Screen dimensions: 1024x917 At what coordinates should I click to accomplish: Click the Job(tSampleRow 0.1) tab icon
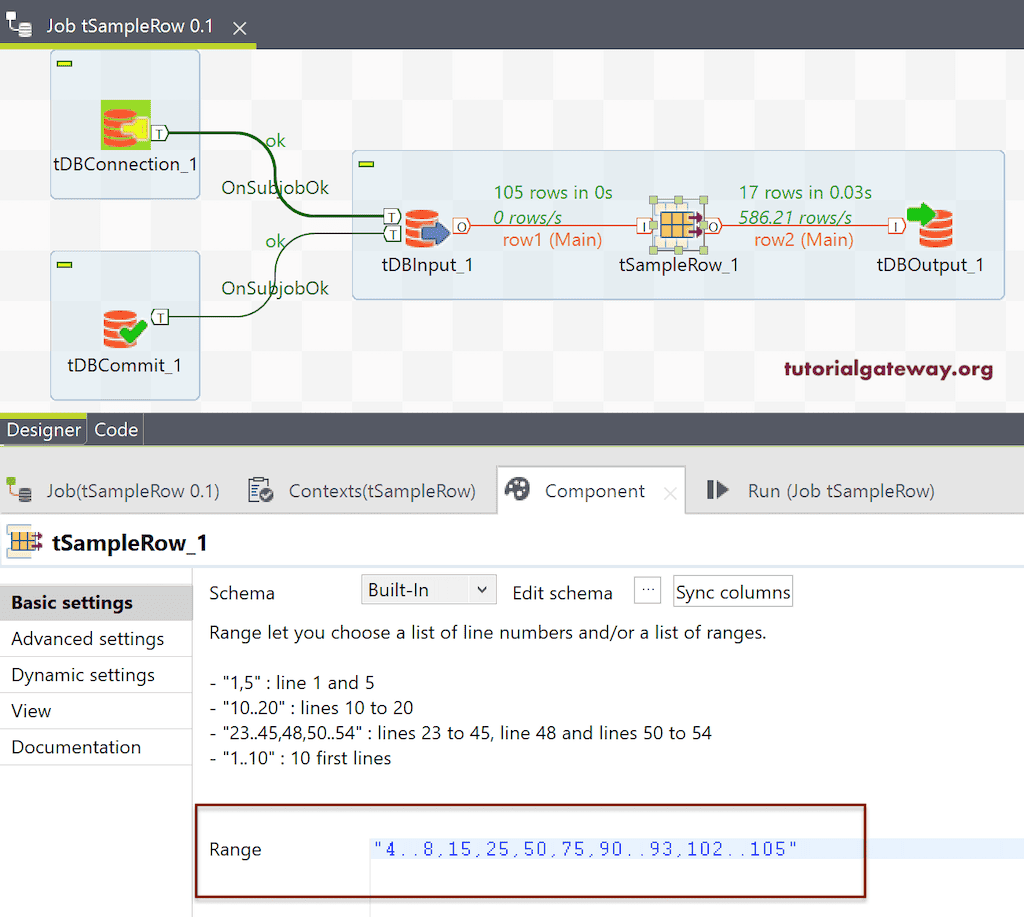click(x=20, y=489)
